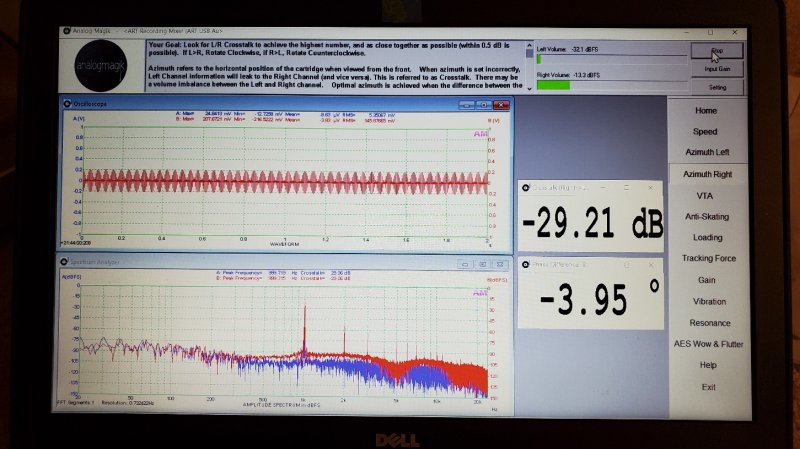The image size is (800, 449).
Task: Click the analogmagik round logo
Action: 101,66
